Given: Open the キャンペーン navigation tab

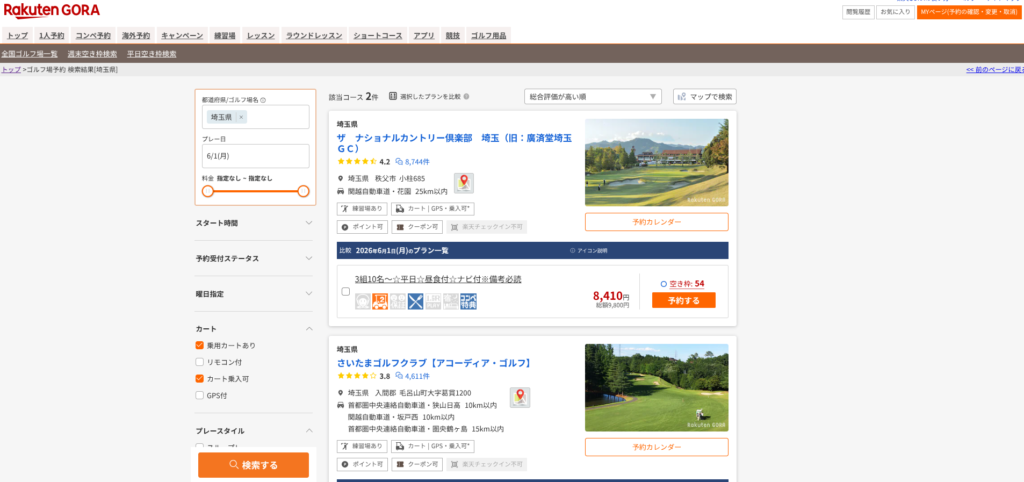Looking at the screenshot, I should (x=182, y=35).
